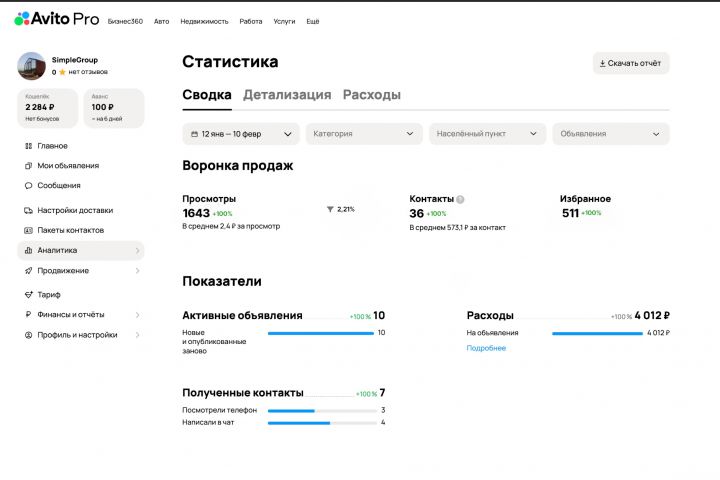Image resolution: width=720 pixels, height=480 pixels.
Task: Click 'В среднем 2,4 ₽ за просмотр' text
Action: tap(231, 226)
